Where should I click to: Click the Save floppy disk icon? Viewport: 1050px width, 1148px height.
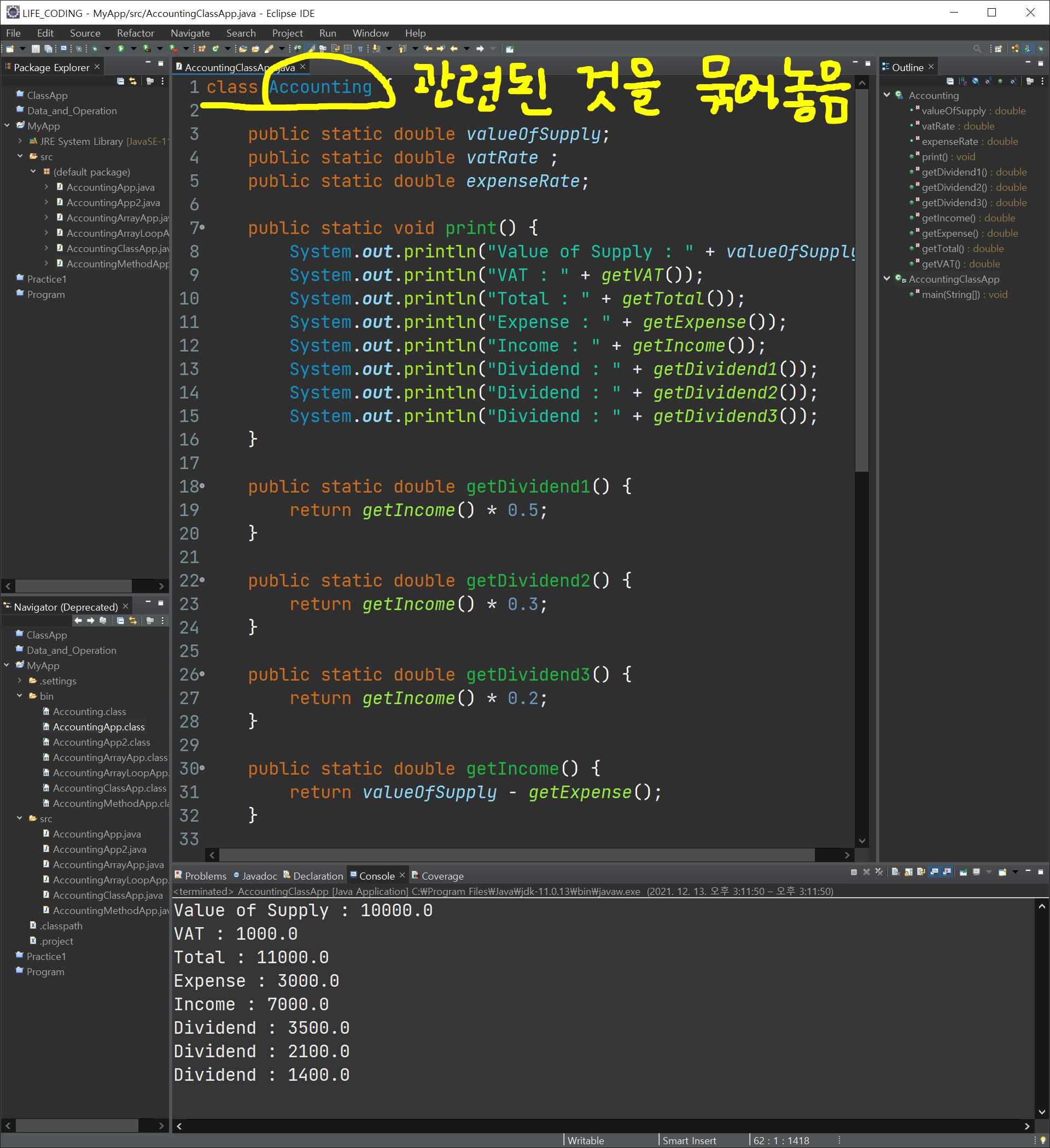[36, 49]
